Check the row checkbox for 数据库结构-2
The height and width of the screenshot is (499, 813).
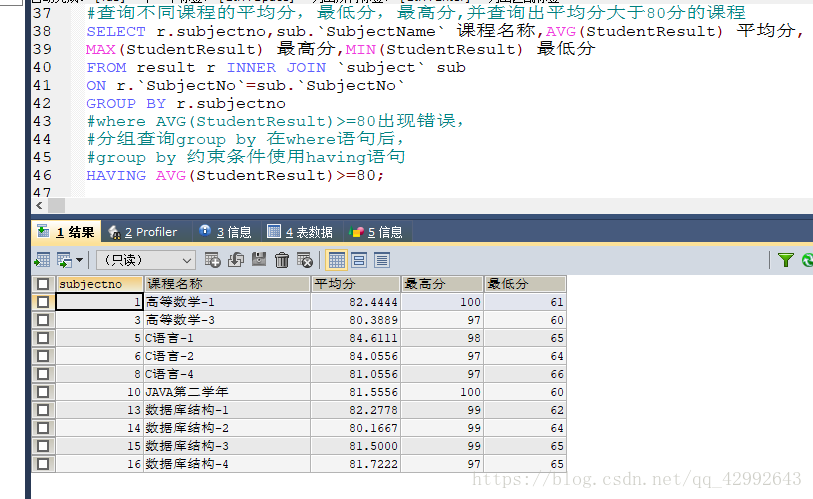pyautogui.click(x=43, y=428)
